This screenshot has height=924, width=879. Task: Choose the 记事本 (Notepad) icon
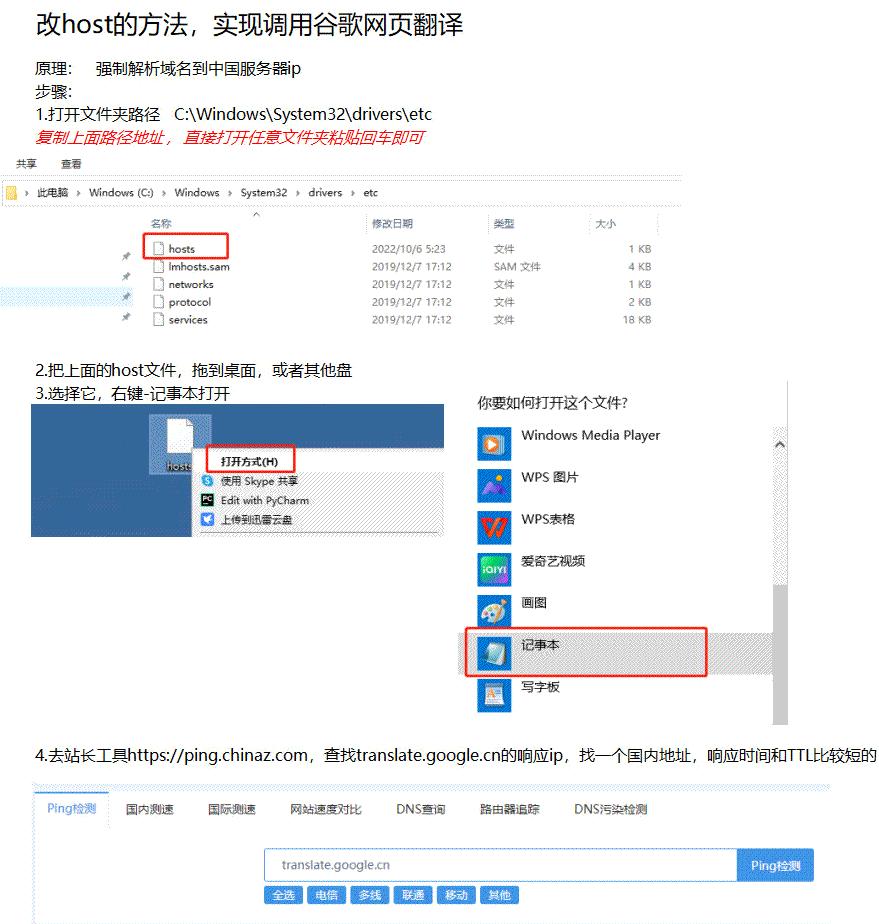[x=495, y=651]
